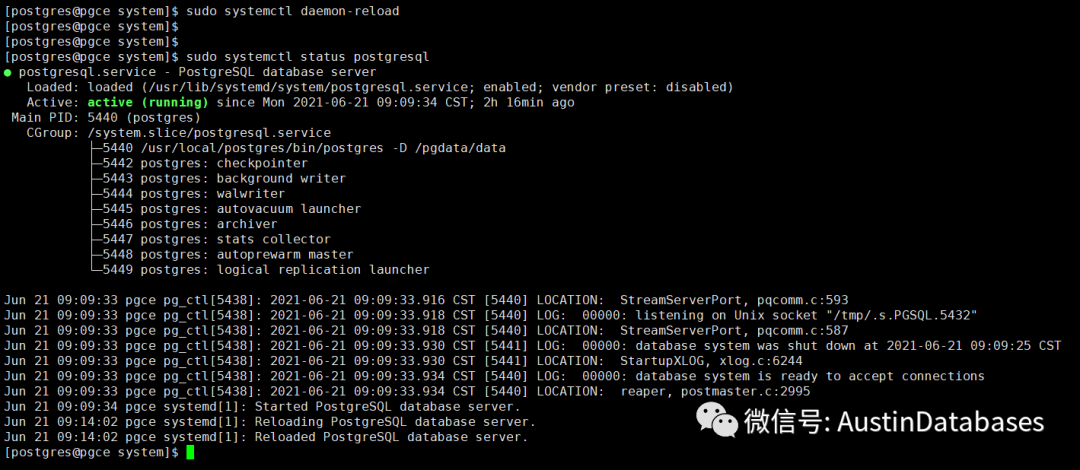Select the 5444 walwriter process line

point(187,194)
